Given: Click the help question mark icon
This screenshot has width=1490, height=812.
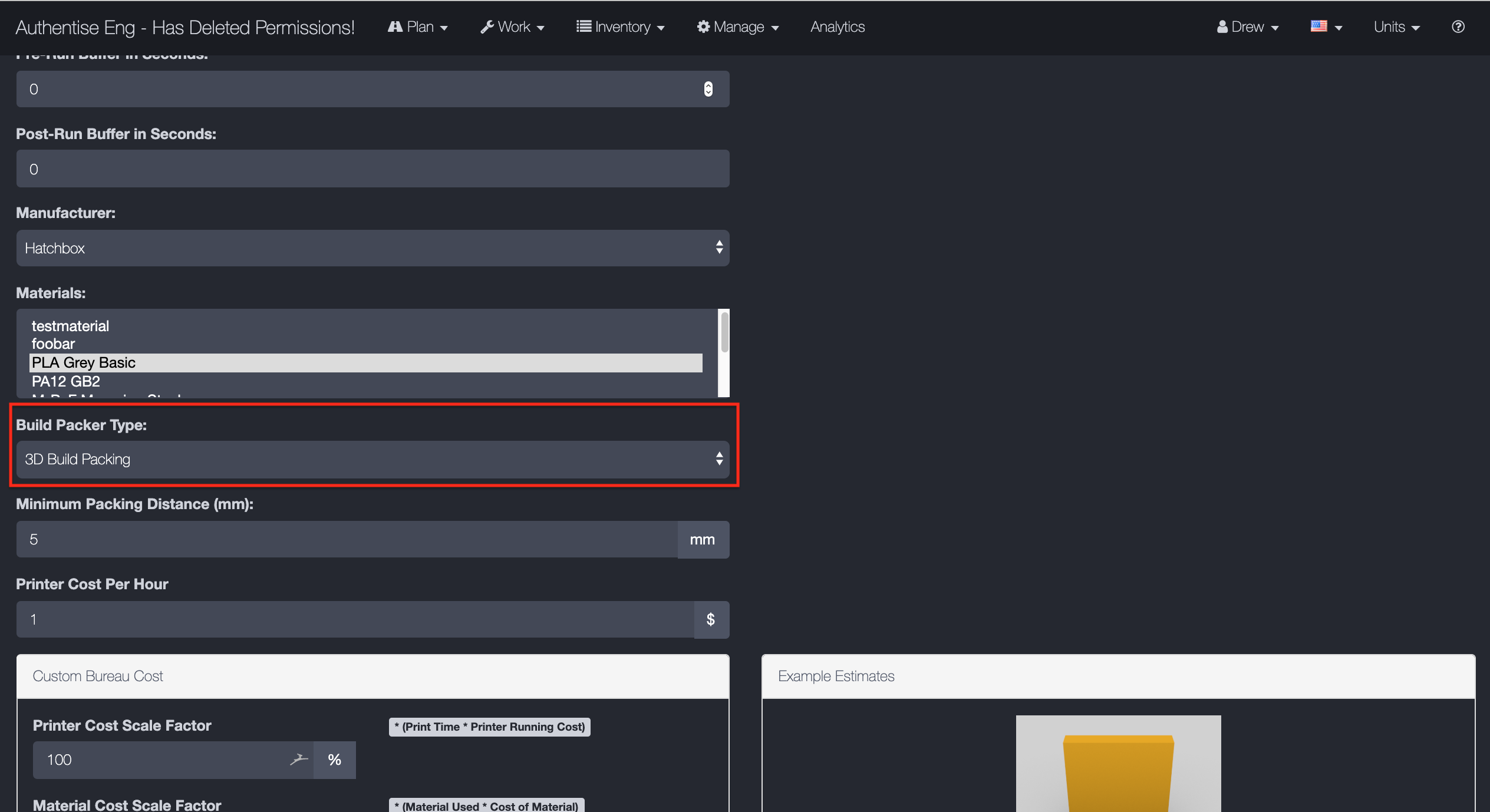Looking at the screenshot, I should 1458,27.
